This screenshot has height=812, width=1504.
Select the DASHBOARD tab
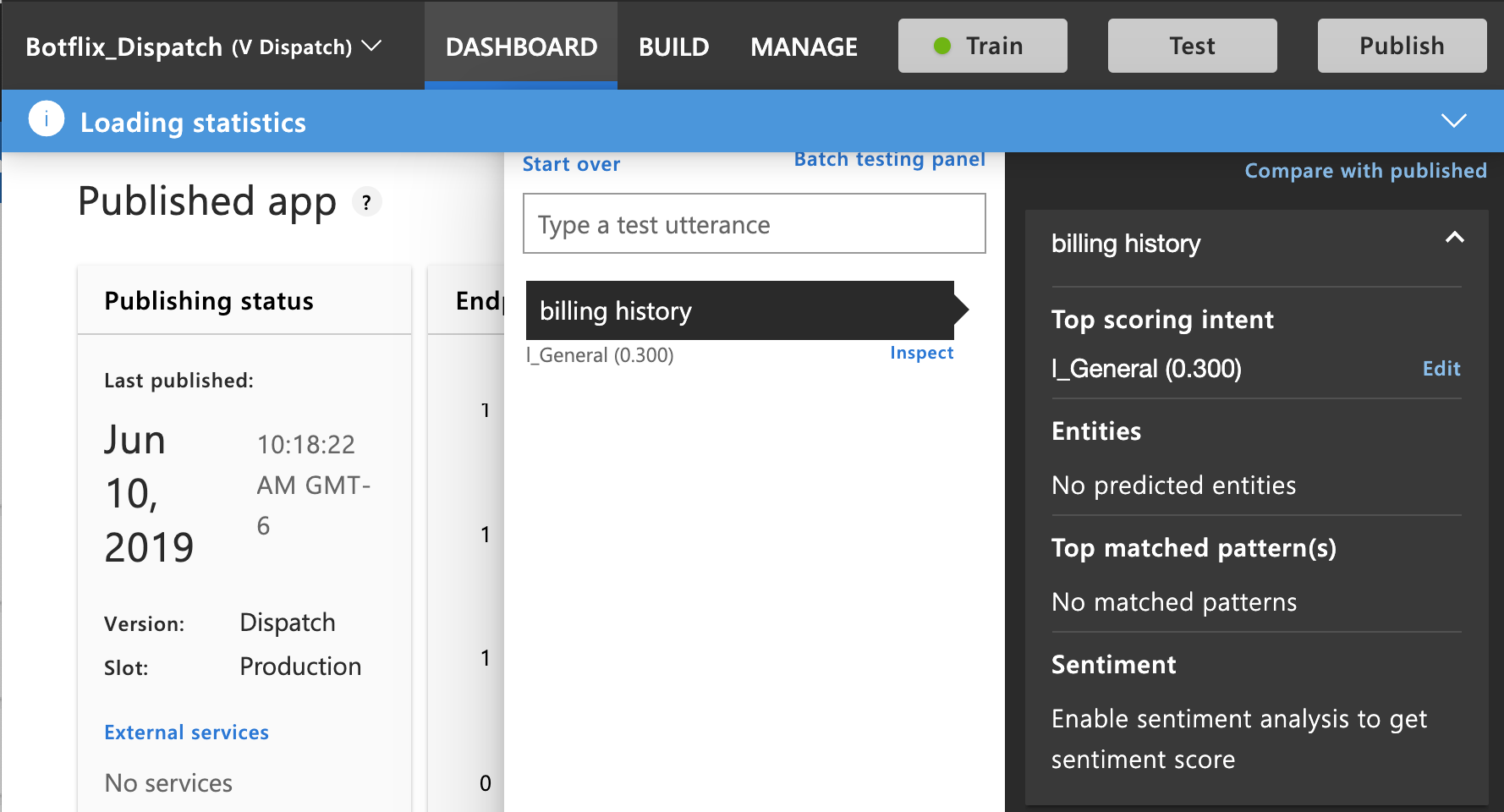tap(520, 47)
